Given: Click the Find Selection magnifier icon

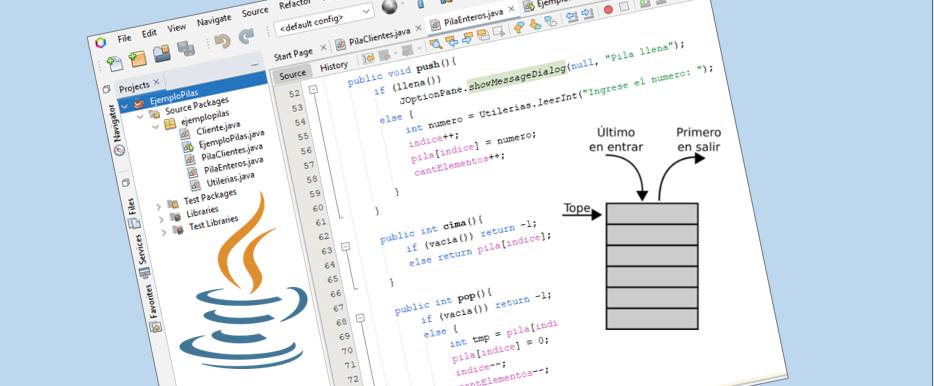Looking at the screenshot, I should click(x=436, y=44).
